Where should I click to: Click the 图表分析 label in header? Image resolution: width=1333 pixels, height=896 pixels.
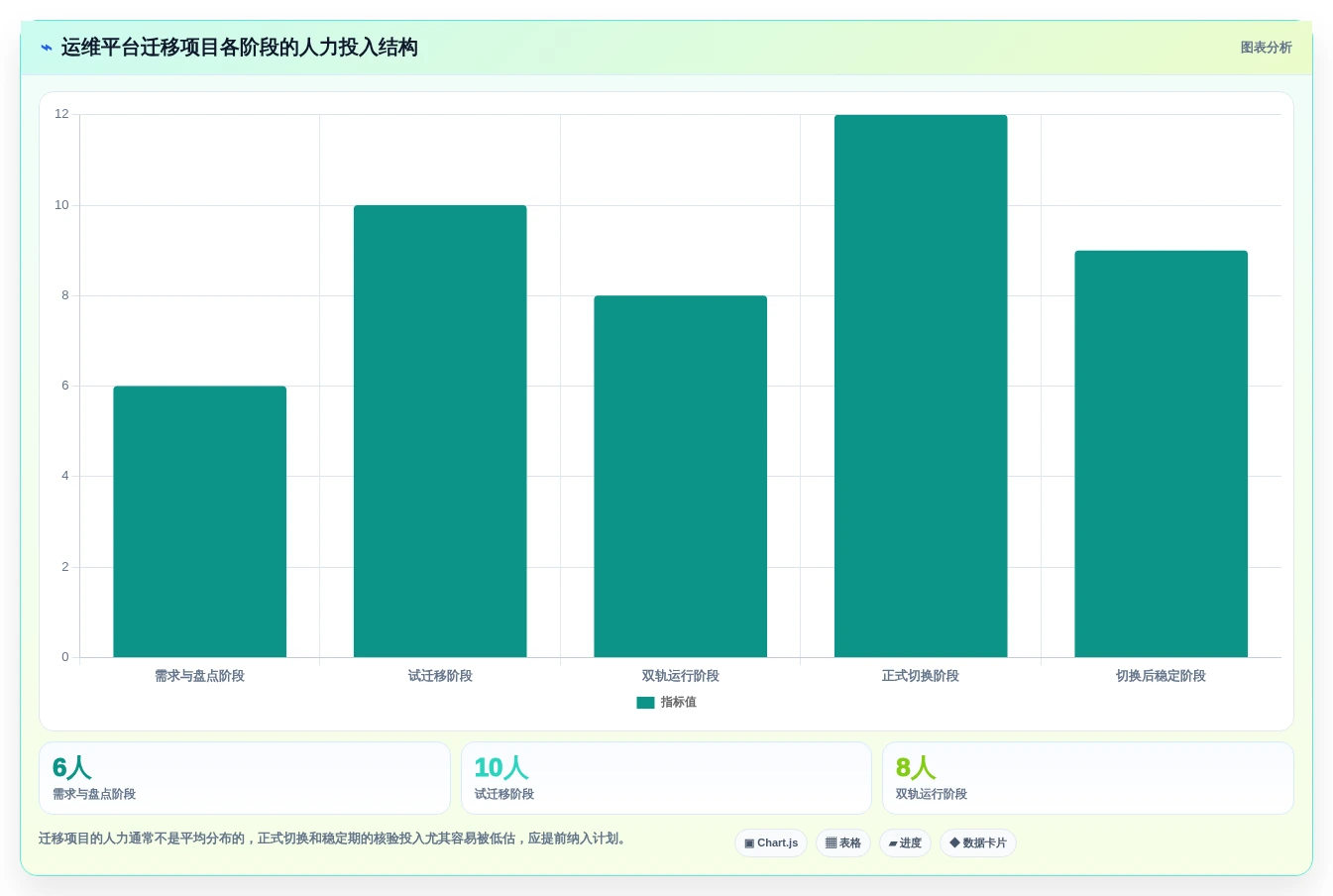(x=1266, y=48)
